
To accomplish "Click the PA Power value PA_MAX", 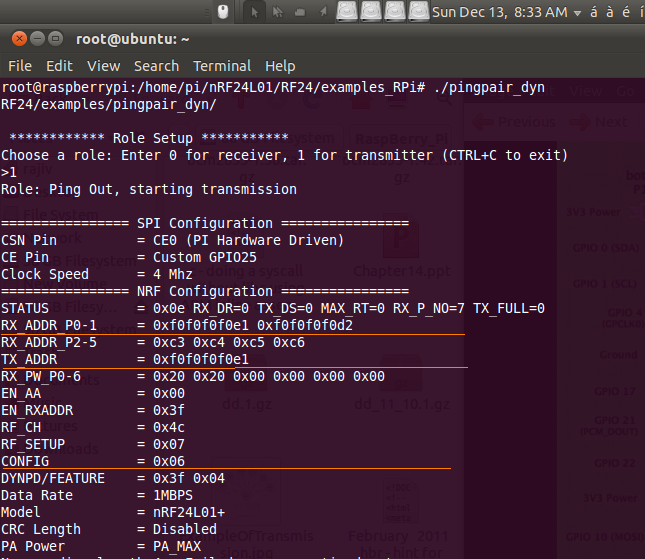I will (177, 547).
